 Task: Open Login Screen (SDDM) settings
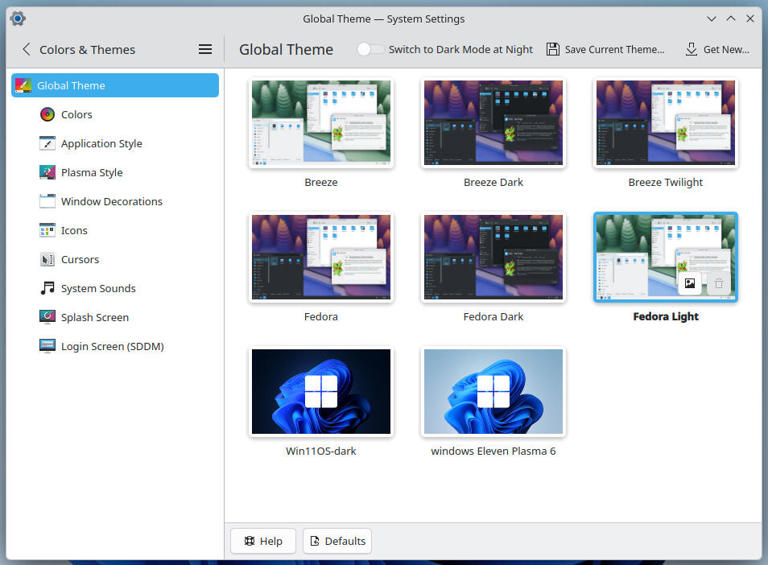tap(115, 346)
